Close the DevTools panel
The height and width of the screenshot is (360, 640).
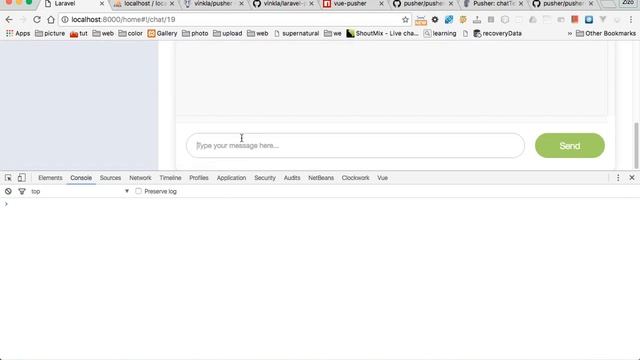click(632, 178)
